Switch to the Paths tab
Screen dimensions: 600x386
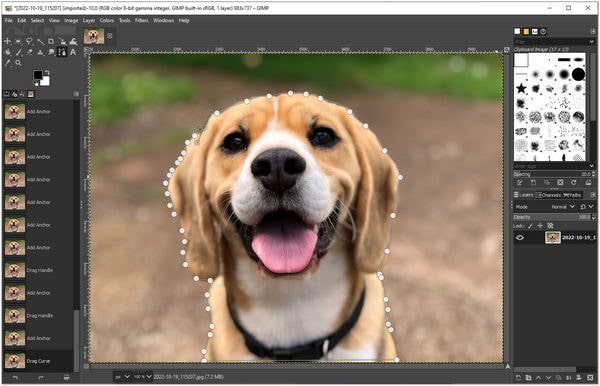[x=572, y=195]
